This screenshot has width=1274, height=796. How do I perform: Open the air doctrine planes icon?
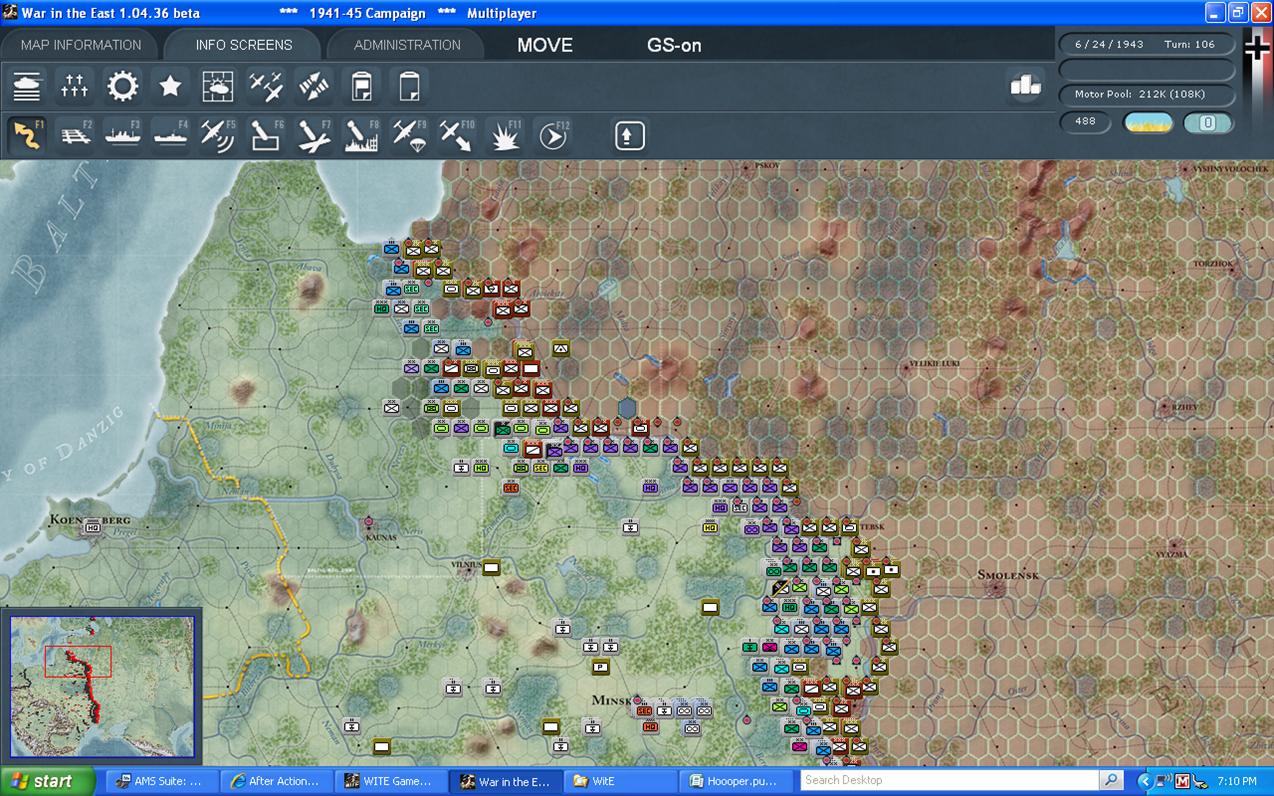tap(266, 87)
